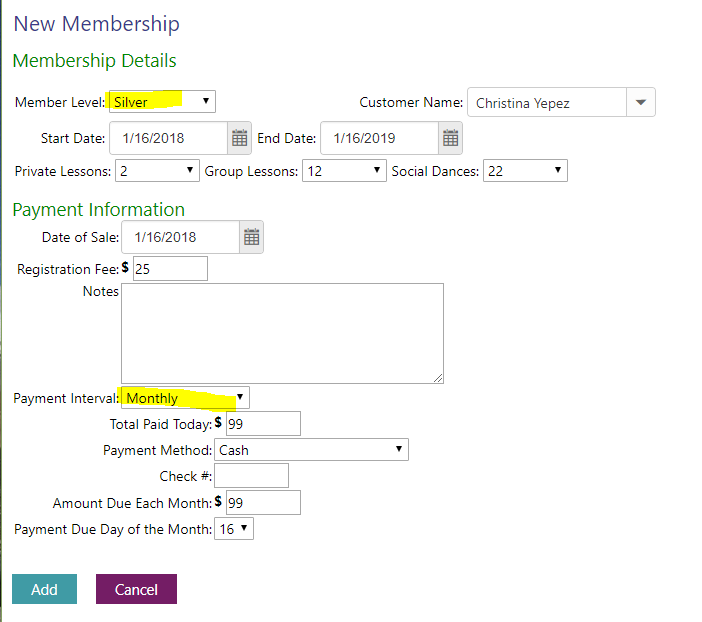Select the Amount Due Each Month field

click(x=263, y=502)
